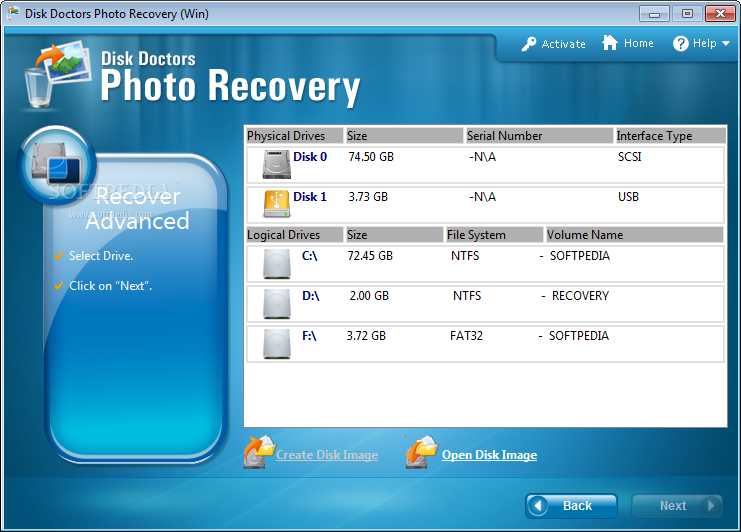Click SOFTPEDIA volume name in C:\ row
741x532 pixels.
(580, 256)
